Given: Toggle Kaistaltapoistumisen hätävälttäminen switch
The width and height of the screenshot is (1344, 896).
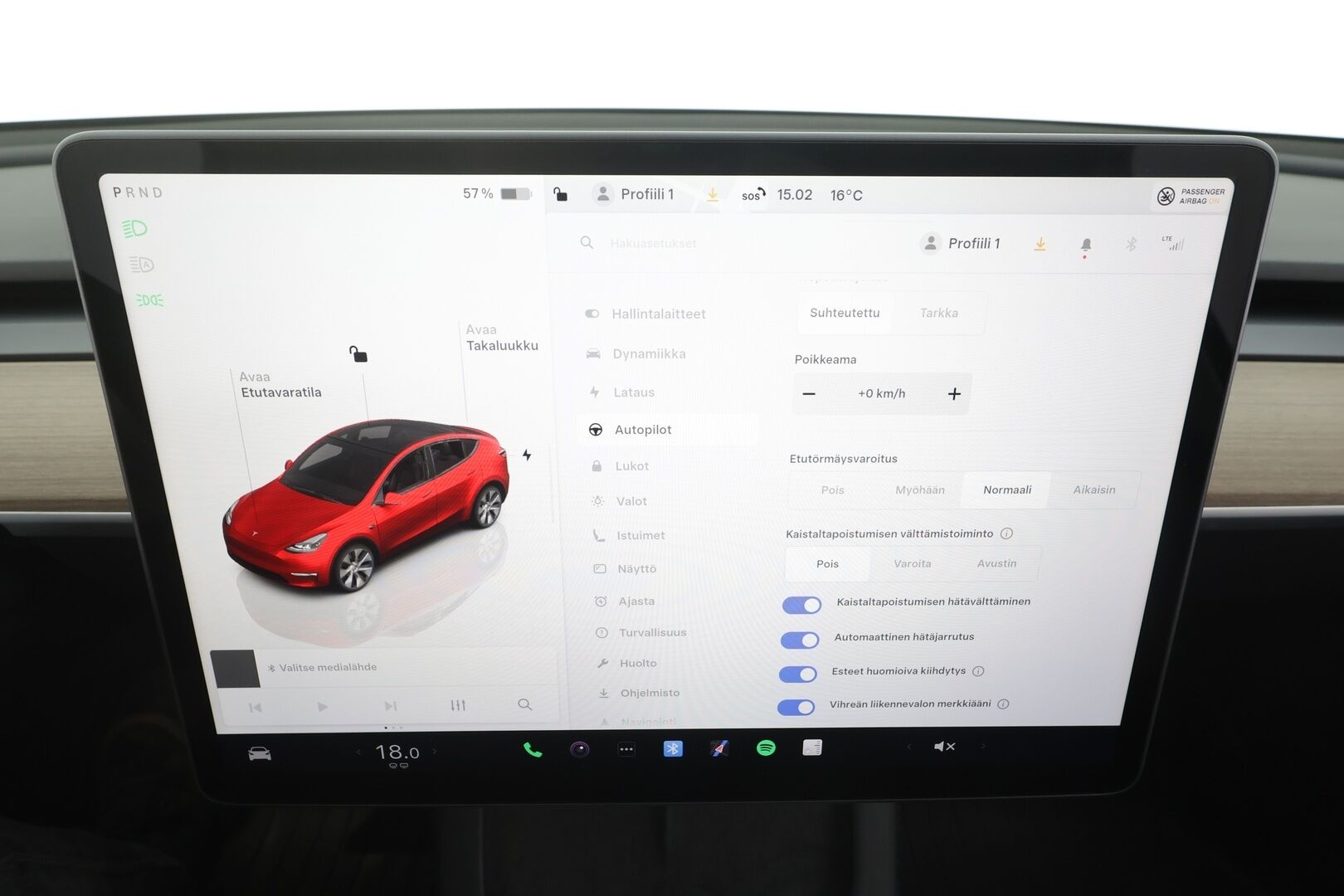Looking at the screenshot, I should point(801,605).
